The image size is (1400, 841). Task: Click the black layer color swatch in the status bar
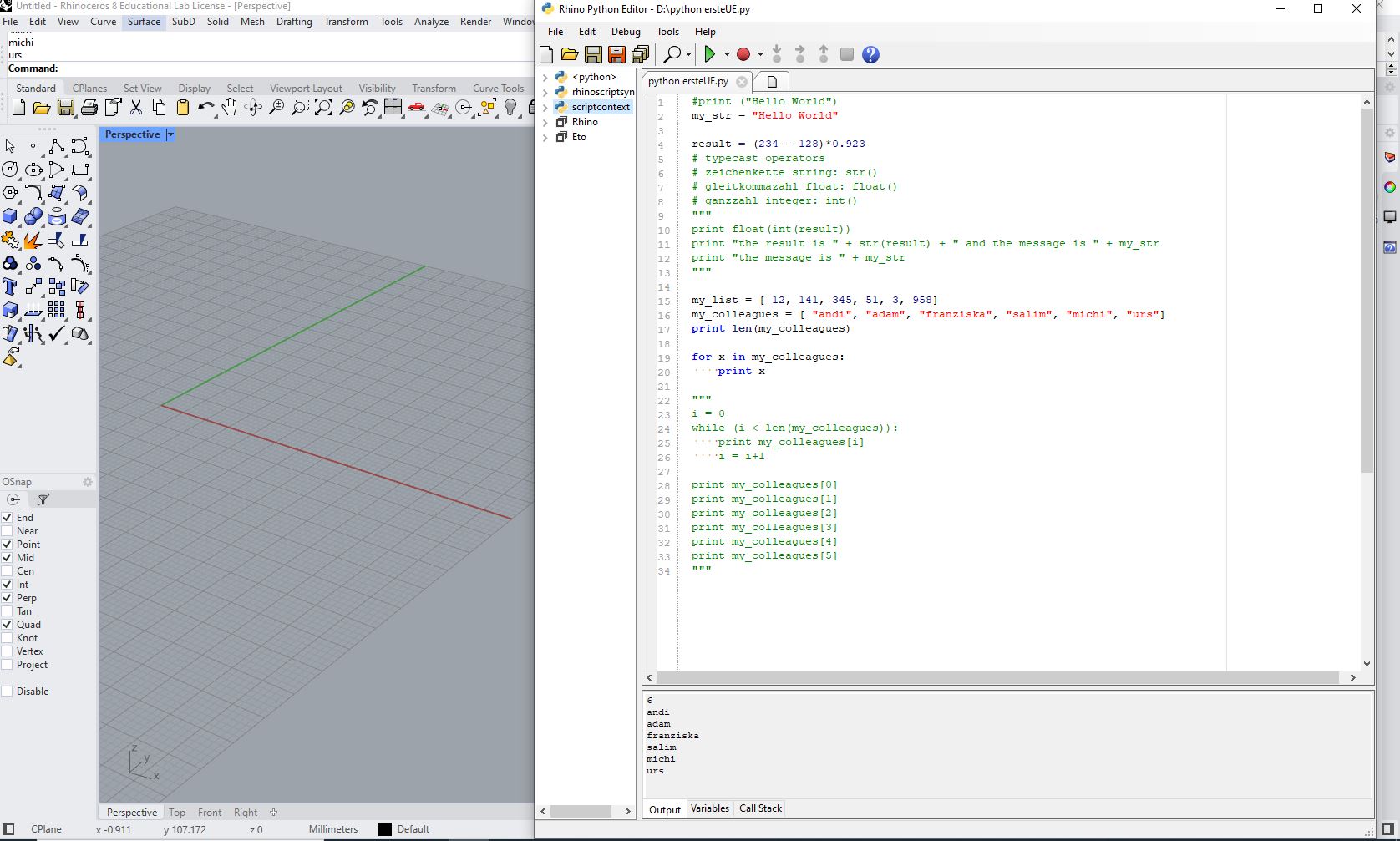tap(384, 828)
